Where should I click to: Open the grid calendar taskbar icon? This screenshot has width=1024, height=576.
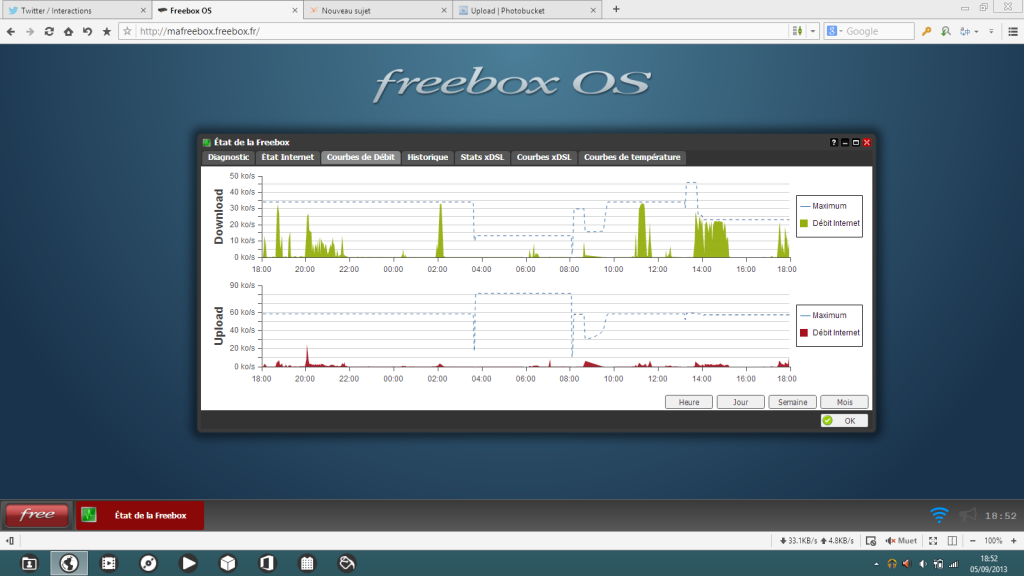pyautogui.click(x=307, y=563)
